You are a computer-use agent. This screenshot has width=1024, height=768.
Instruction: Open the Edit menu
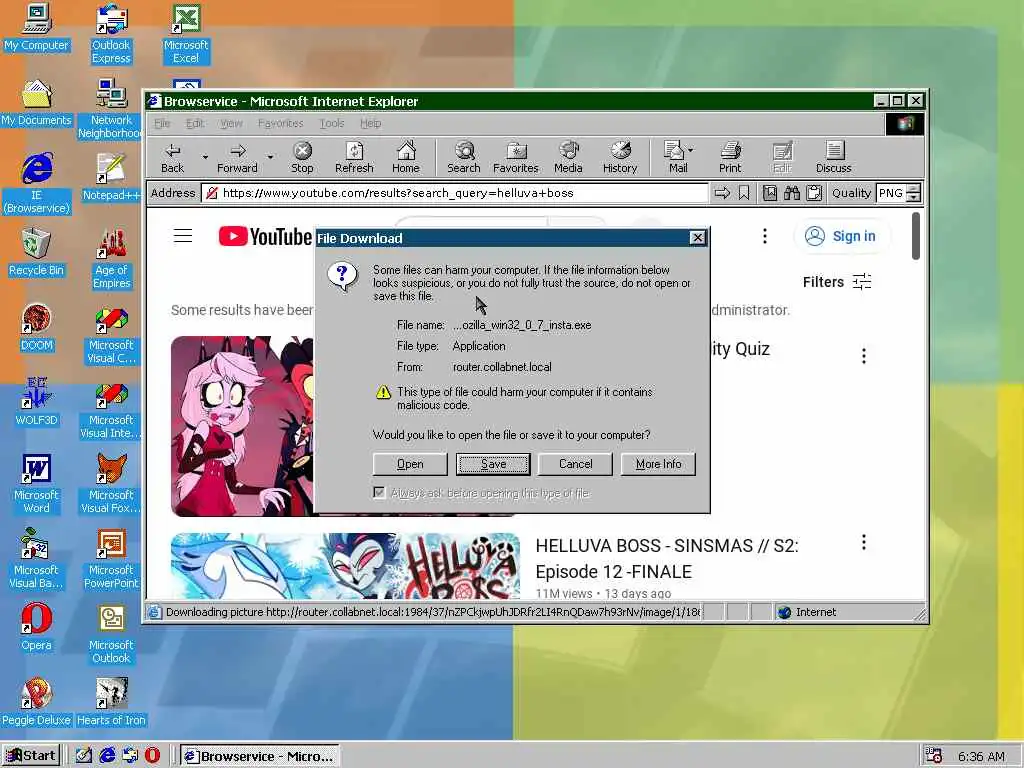195,123
